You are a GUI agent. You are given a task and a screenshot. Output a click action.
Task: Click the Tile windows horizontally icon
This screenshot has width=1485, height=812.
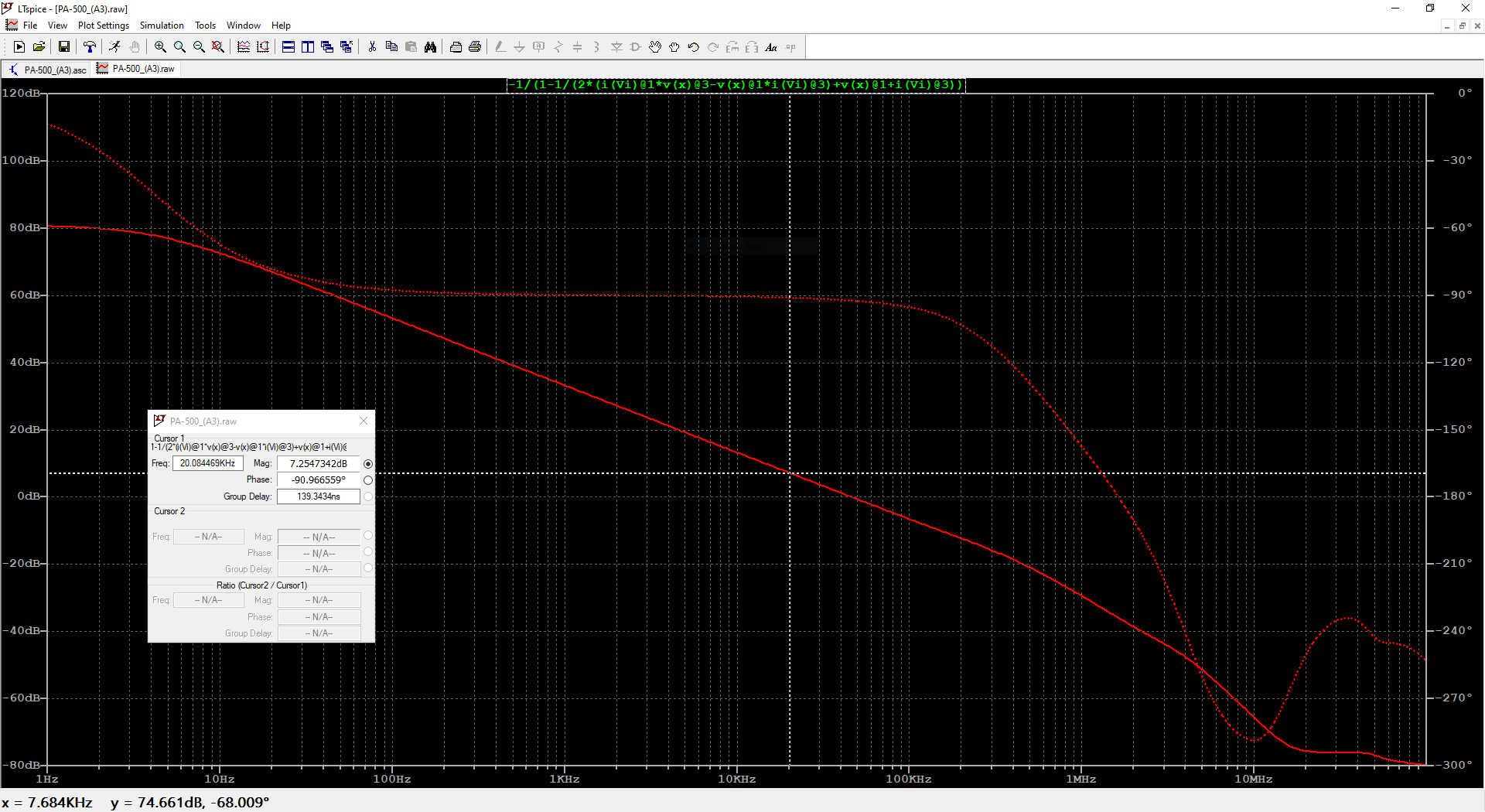[x=288, y=47]
